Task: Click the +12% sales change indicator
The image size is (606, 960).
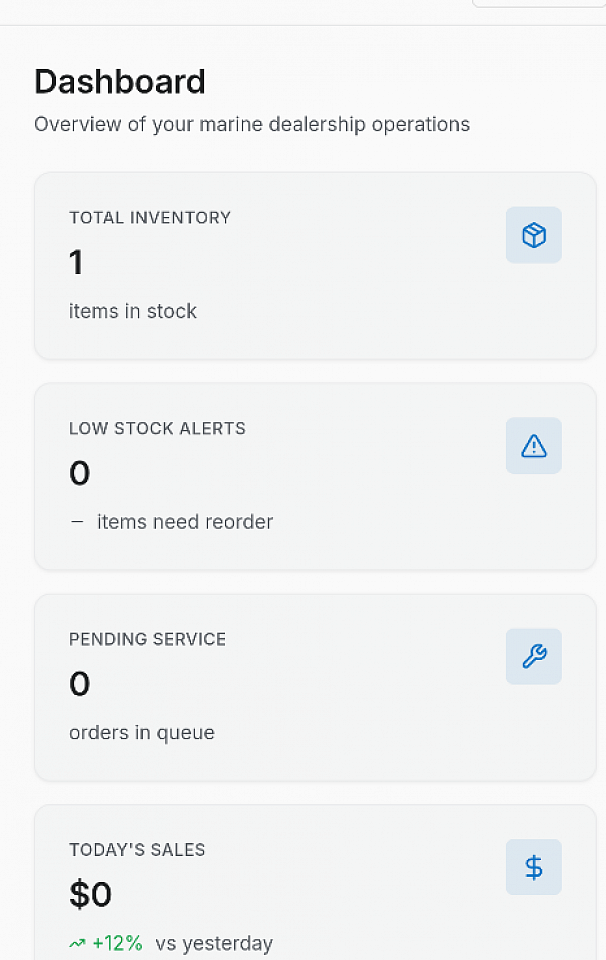Action: point(117,943)
